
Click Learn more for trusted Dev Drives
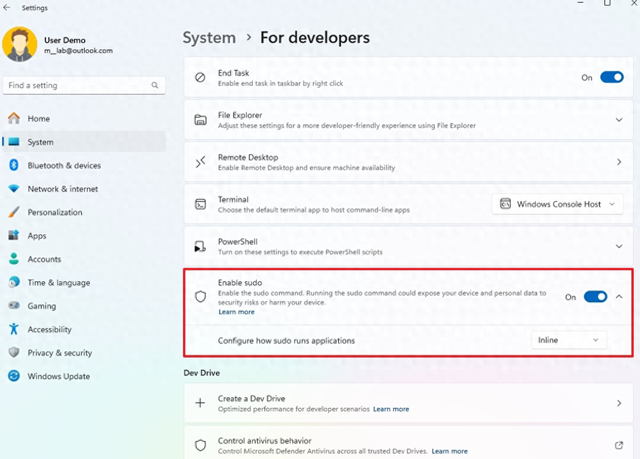pyautogui.click(x=450, y=451)
